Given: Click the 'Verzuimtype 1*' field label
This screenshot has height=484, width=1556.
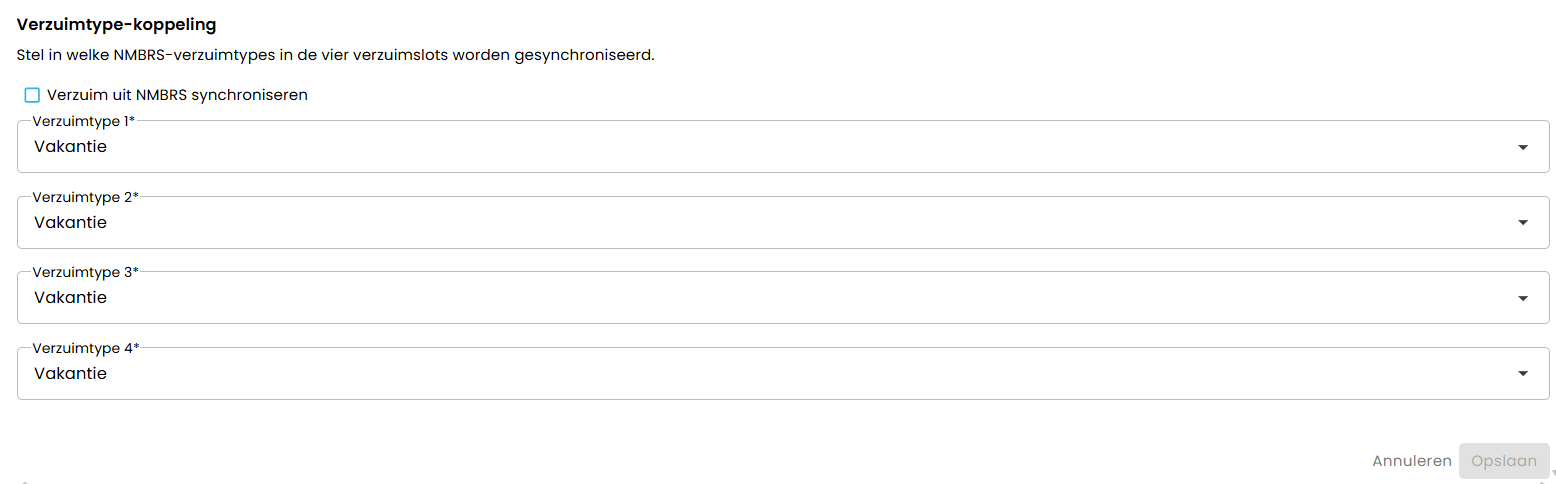Looking at the screenshot, I should [84, 121].
